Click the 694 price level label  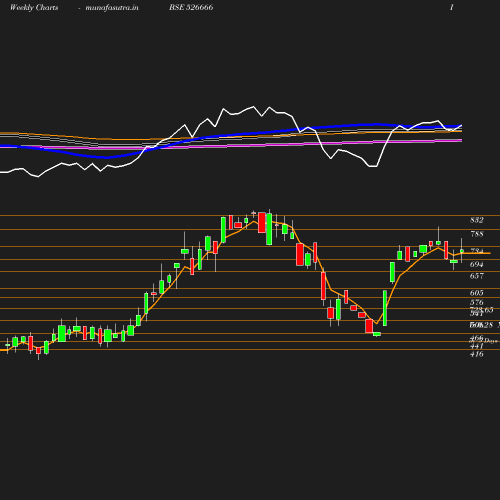pos(477,264)
